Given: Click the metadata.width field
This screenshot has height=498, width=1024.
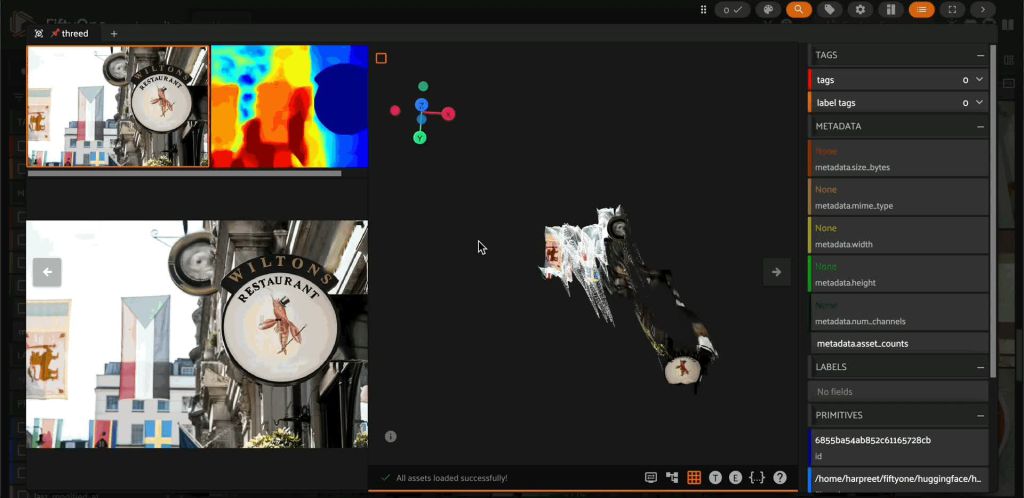Looking at the screenshot, I should coord(898,236).
